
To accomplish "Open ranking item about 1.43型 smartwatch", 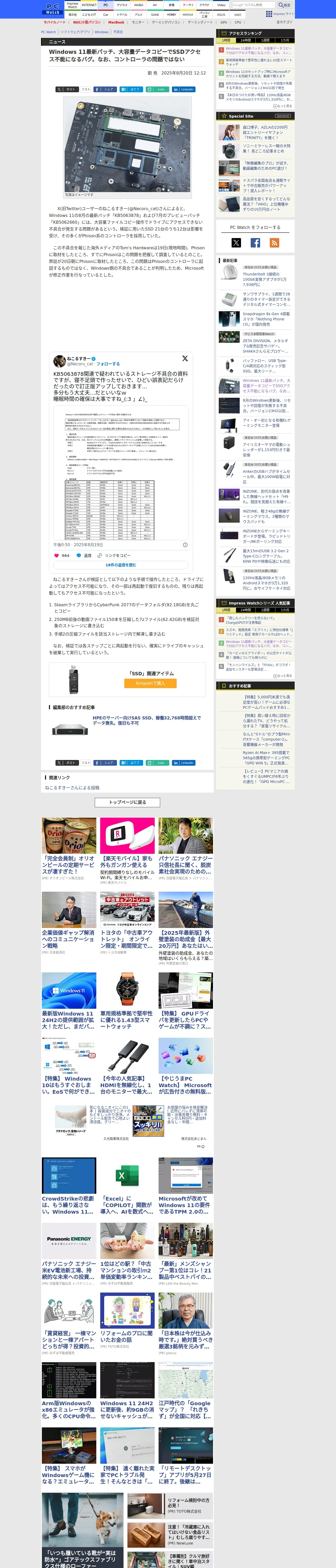I will (259, 62).
